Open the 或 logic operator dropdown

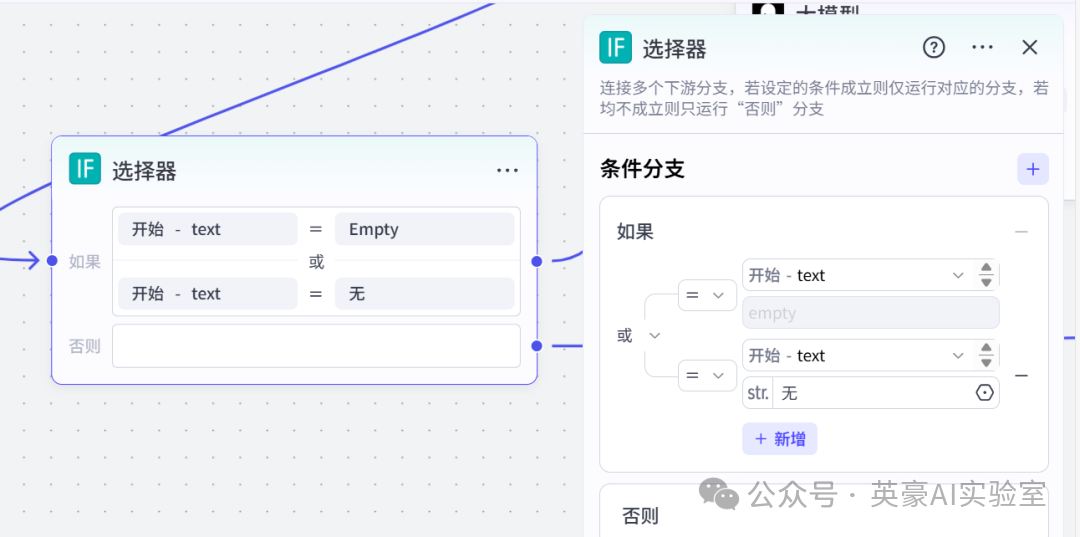tap(638, 336)
